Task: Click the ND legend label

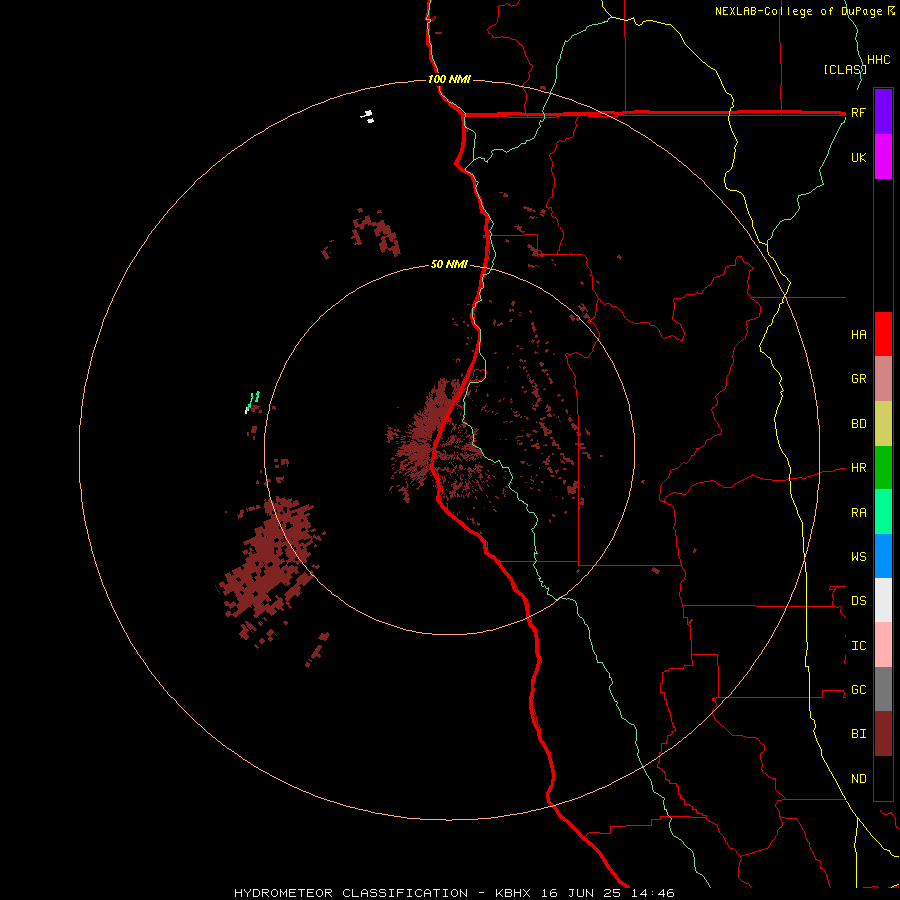Action: 858,779
